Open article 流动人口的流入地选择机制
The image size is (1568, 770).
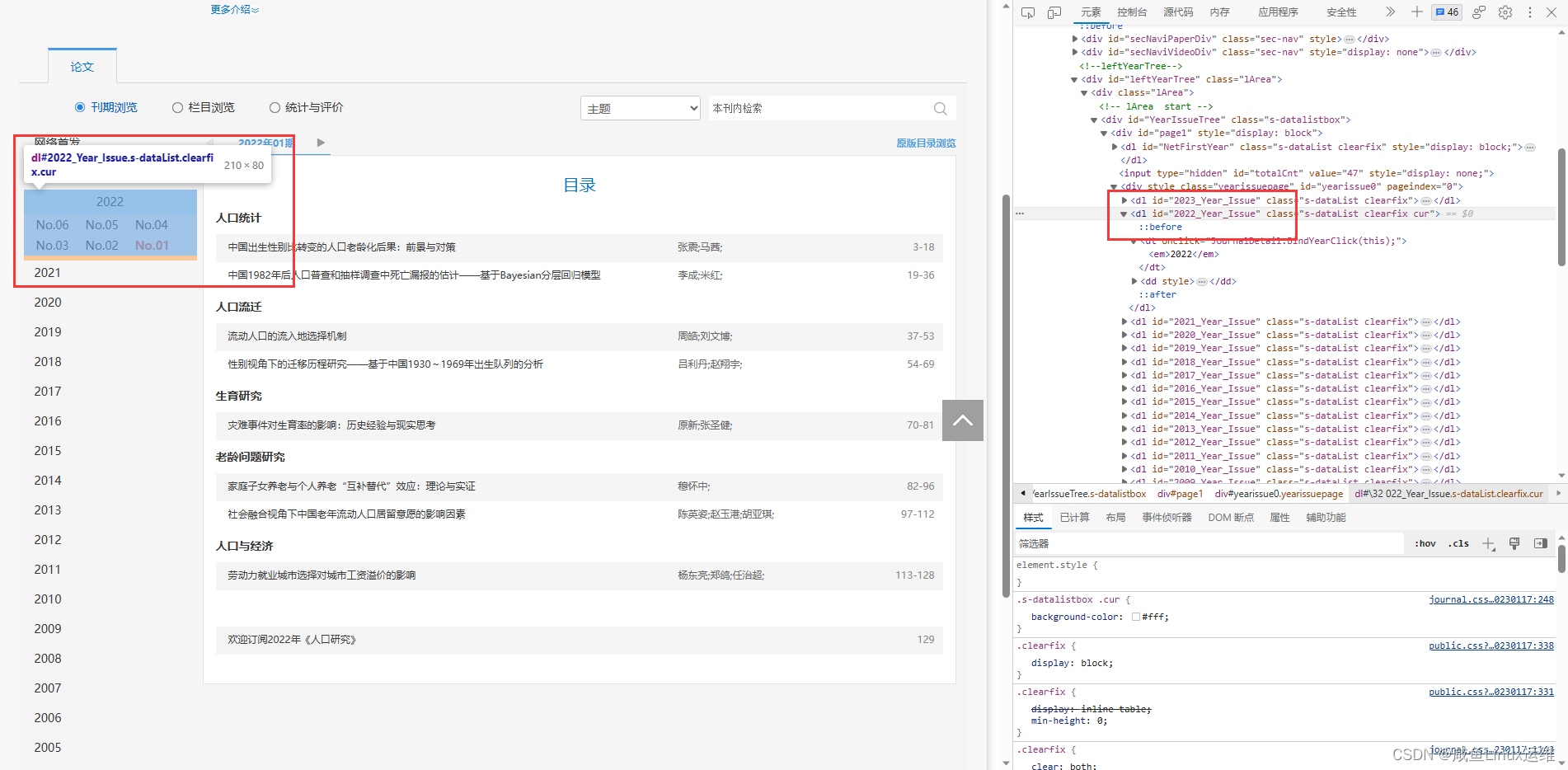pos(287,336)
